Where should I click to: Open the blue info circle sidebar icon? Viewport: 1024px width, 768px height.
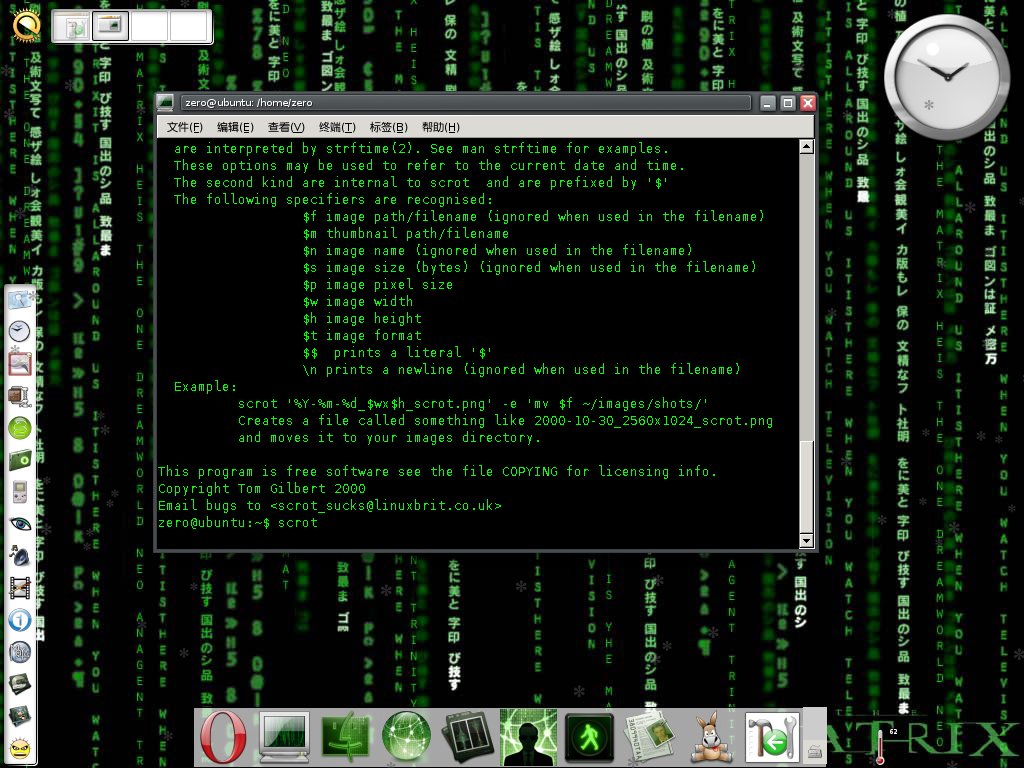20,620
